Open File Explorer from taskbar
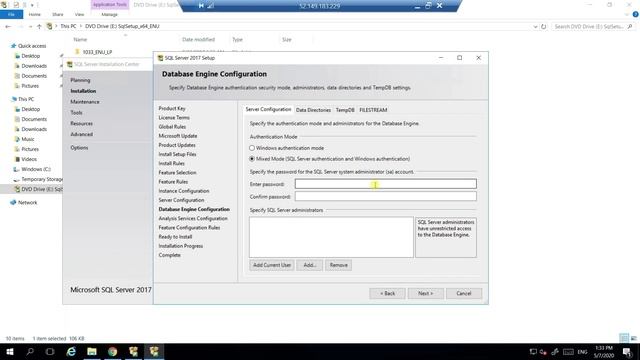The image size is (640, 360). click(92, 351)
